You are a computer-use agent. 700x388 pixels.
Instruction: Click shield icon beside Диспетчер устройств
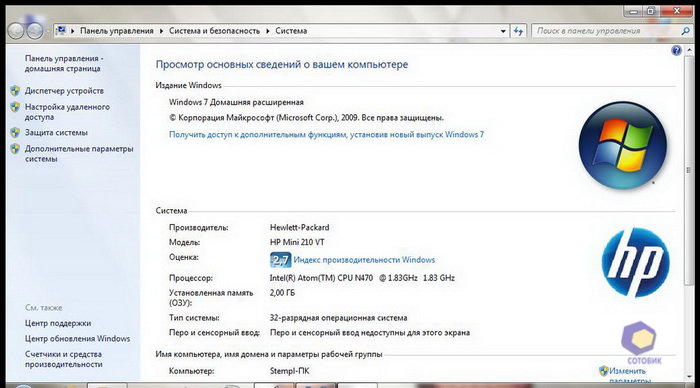15,91
